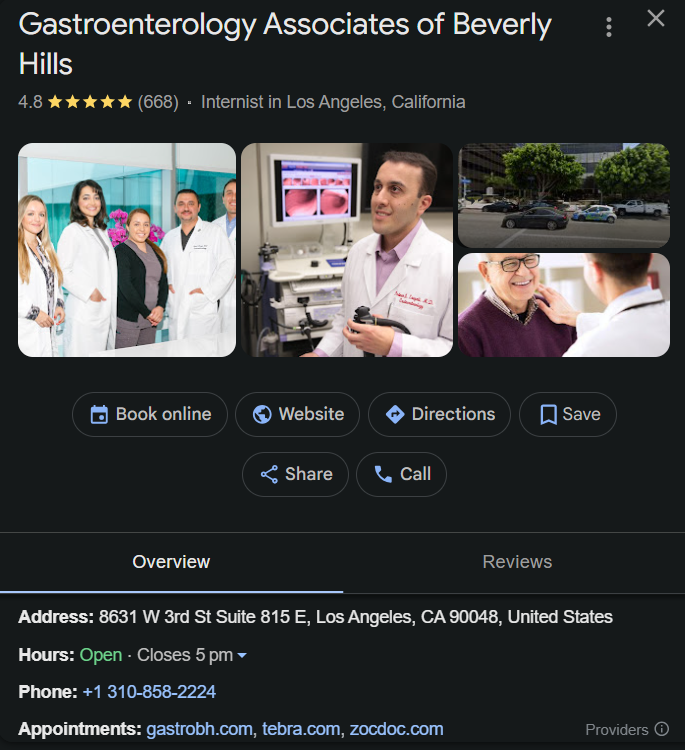Open the three-dot more options menu
The width and height of the screenshot is (685, 750).
(609, 27)
